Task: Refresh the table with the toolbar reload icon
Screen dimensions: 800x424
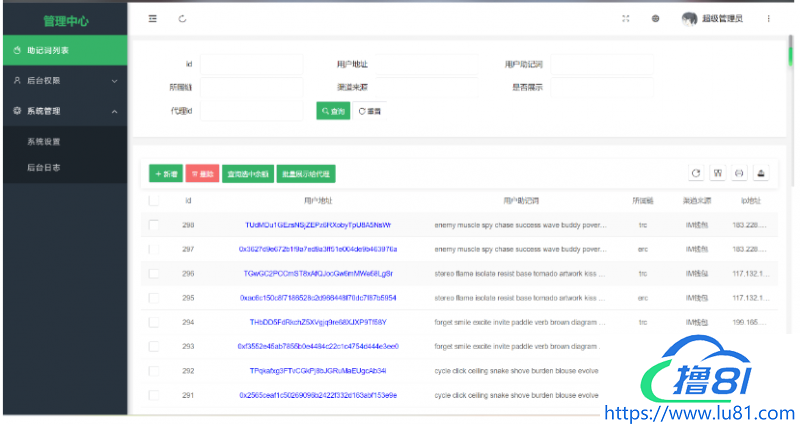Action: coord(696,173)
